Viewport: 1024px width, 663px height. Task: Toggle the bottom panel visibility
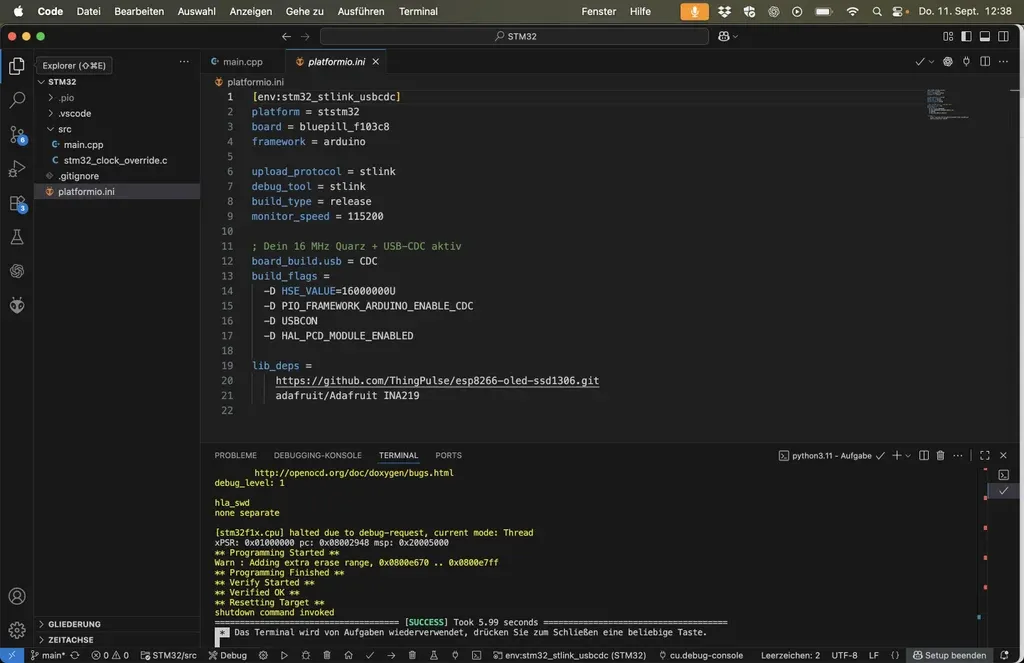pos(984,36)
